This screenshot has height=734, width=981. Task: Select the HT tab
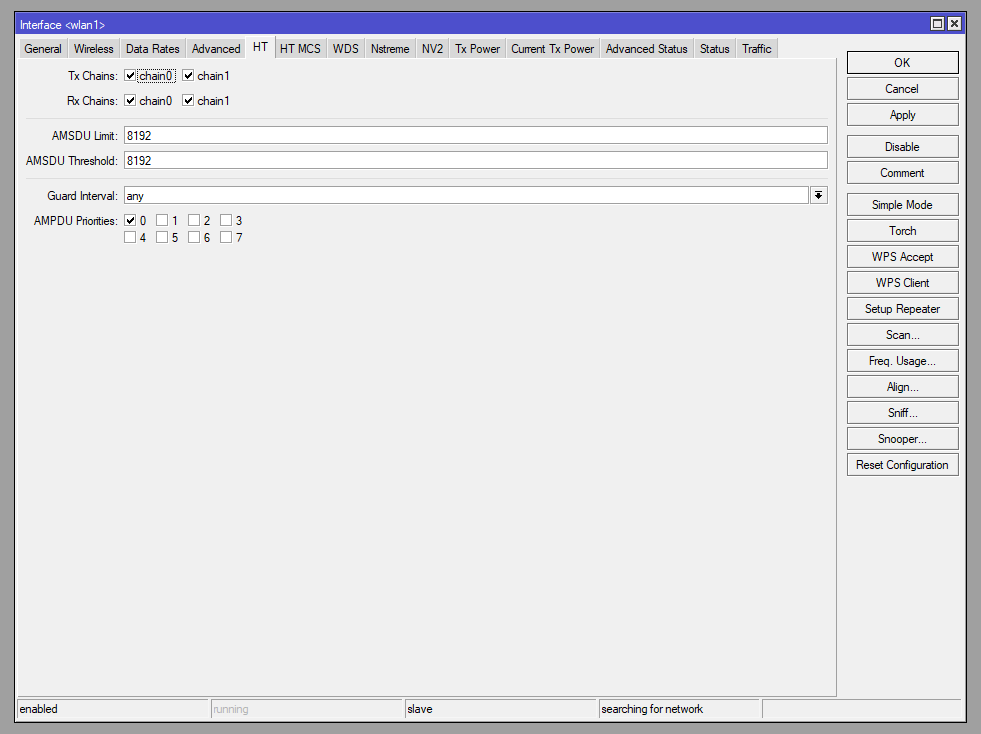point(260,48)
